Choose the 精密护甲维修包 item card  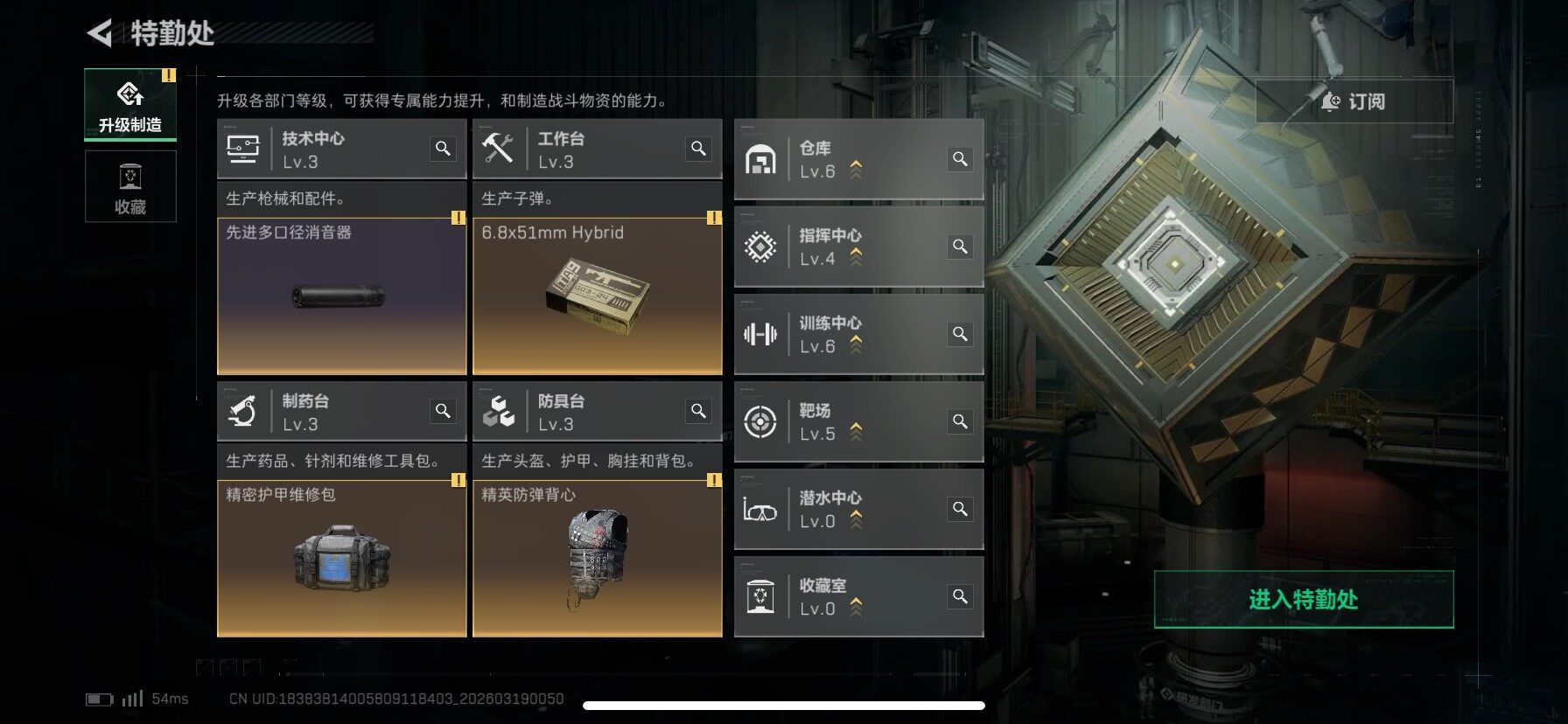click(342, 558)
